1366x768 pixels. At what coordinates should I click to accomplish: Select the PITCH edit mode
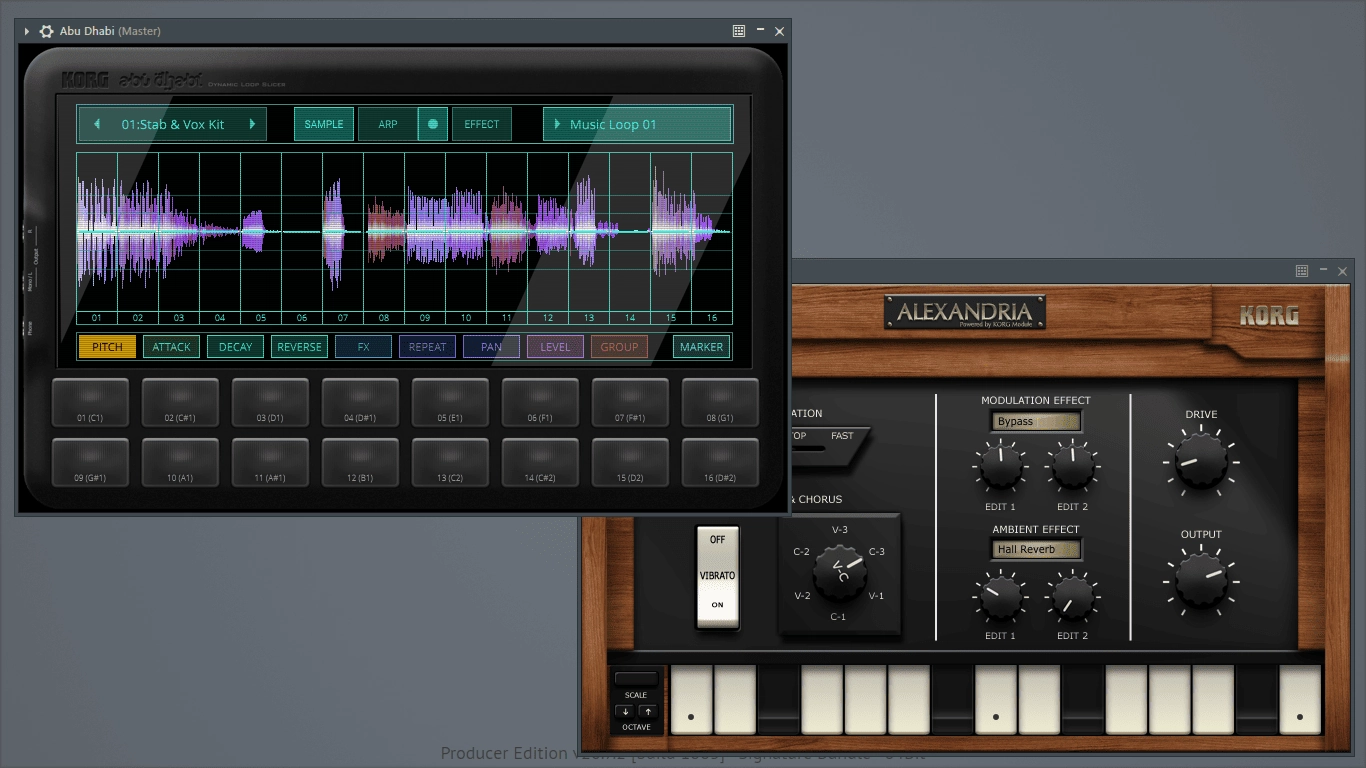(107, 347)
